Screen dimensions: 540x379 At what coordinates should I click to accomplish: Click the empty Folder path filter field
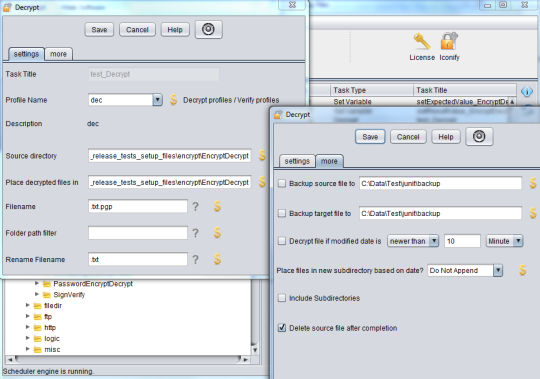(138, 233)
